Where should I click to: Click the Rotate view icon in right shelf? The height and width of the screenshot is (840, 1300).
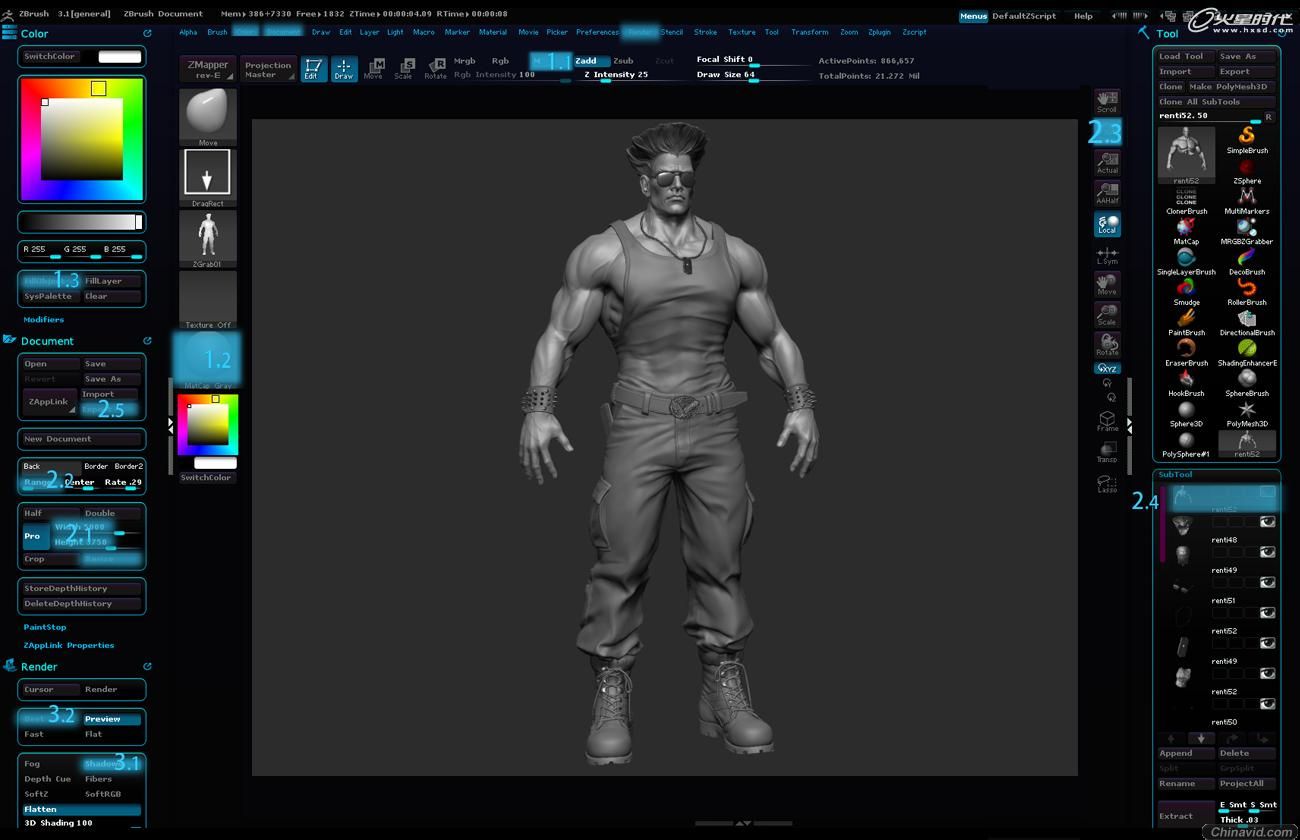coord(1107,344)
